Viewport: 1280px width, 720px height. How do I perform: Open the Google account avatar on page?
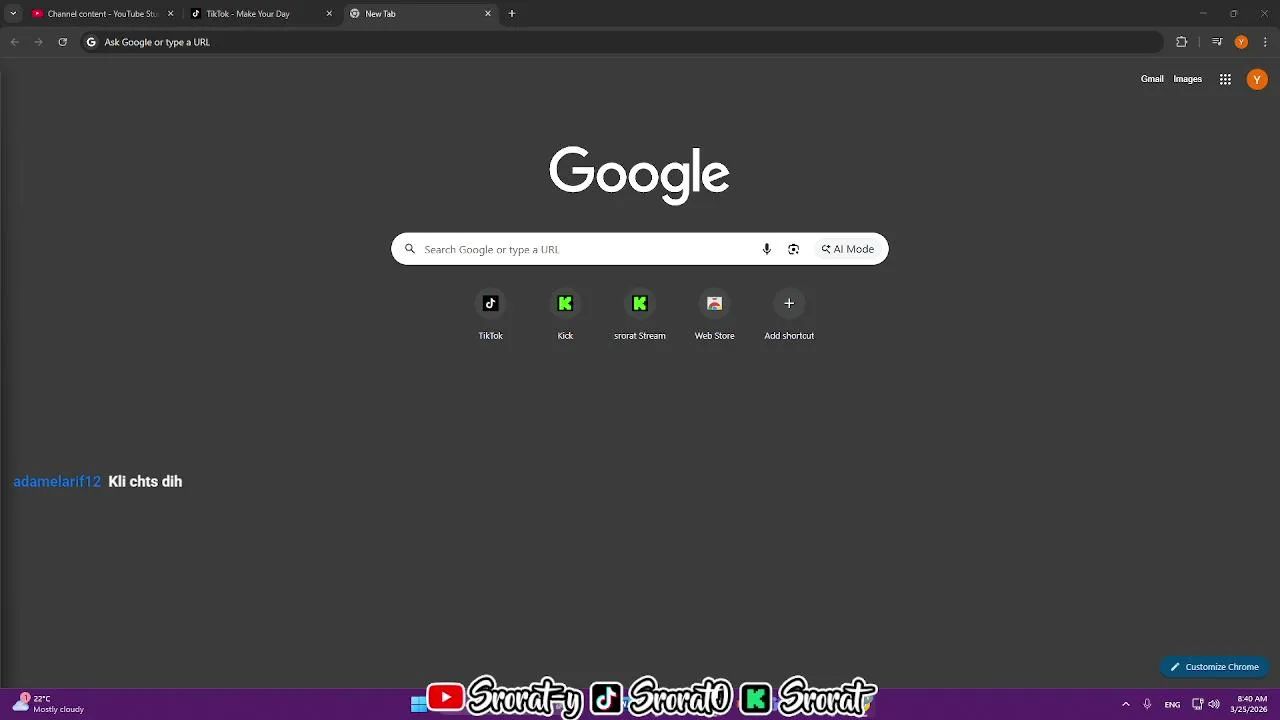tap(1257, 79)
